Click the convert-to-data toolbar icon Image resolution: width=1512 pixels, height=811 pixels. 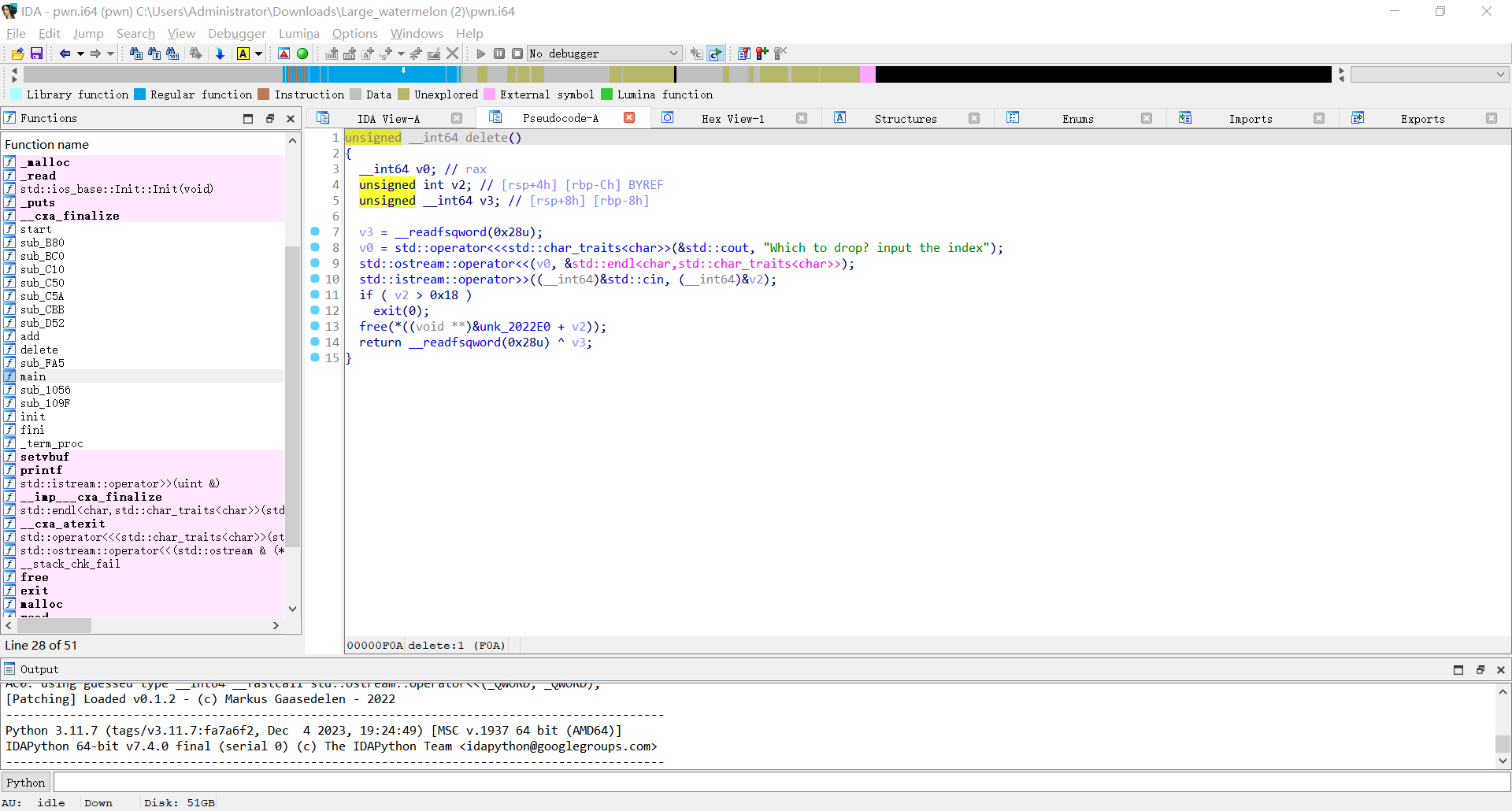[x=350, y=54]
